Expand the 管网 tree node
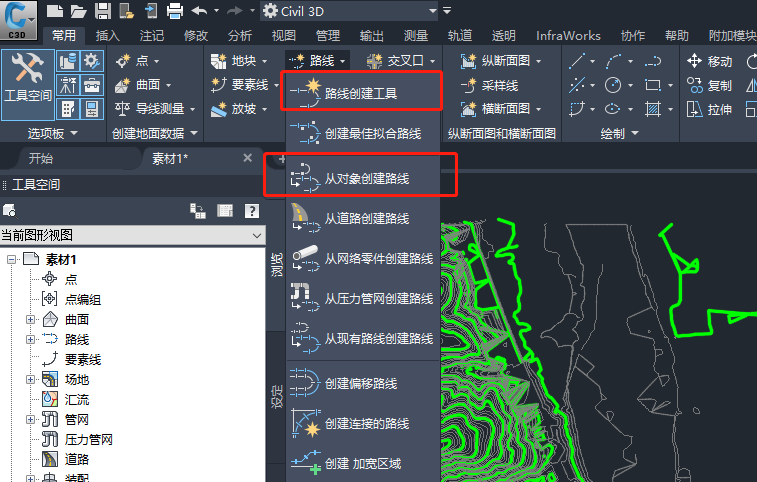Screen dimensions: 757x482 pos(30,420)
